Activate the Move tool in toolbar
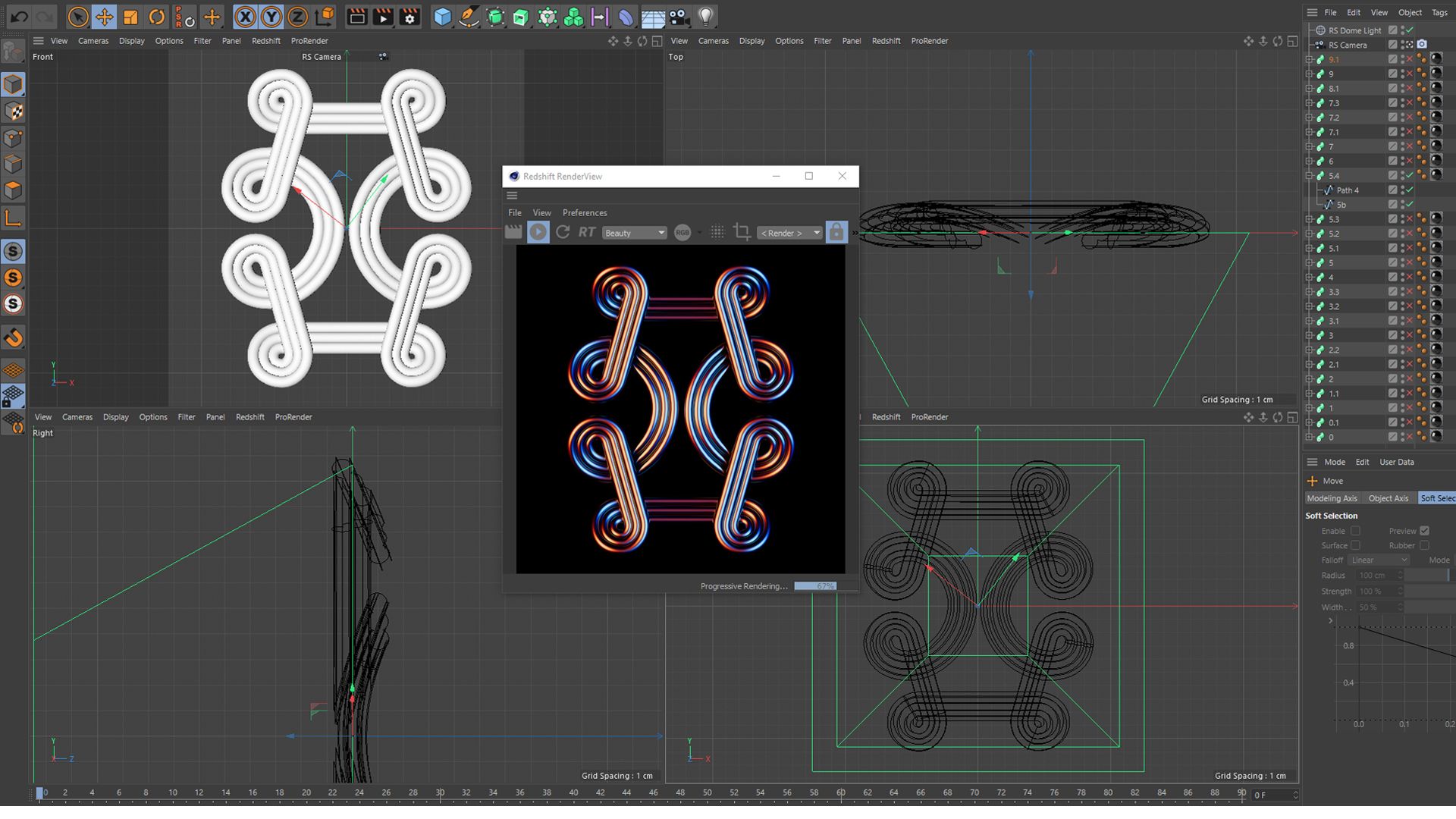 click(x=105, y=16)
